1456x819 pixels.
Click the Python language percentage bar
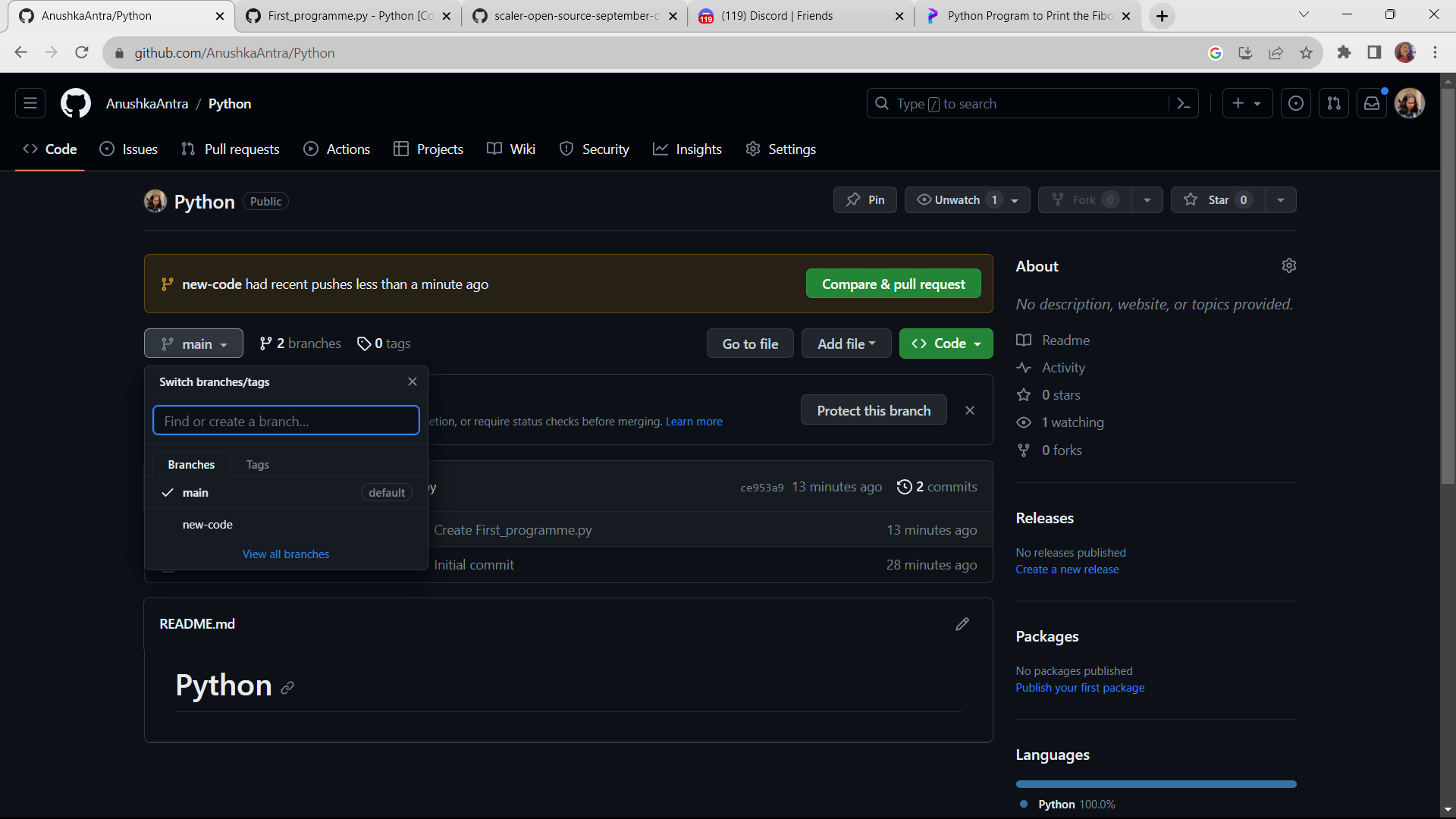1156,784
